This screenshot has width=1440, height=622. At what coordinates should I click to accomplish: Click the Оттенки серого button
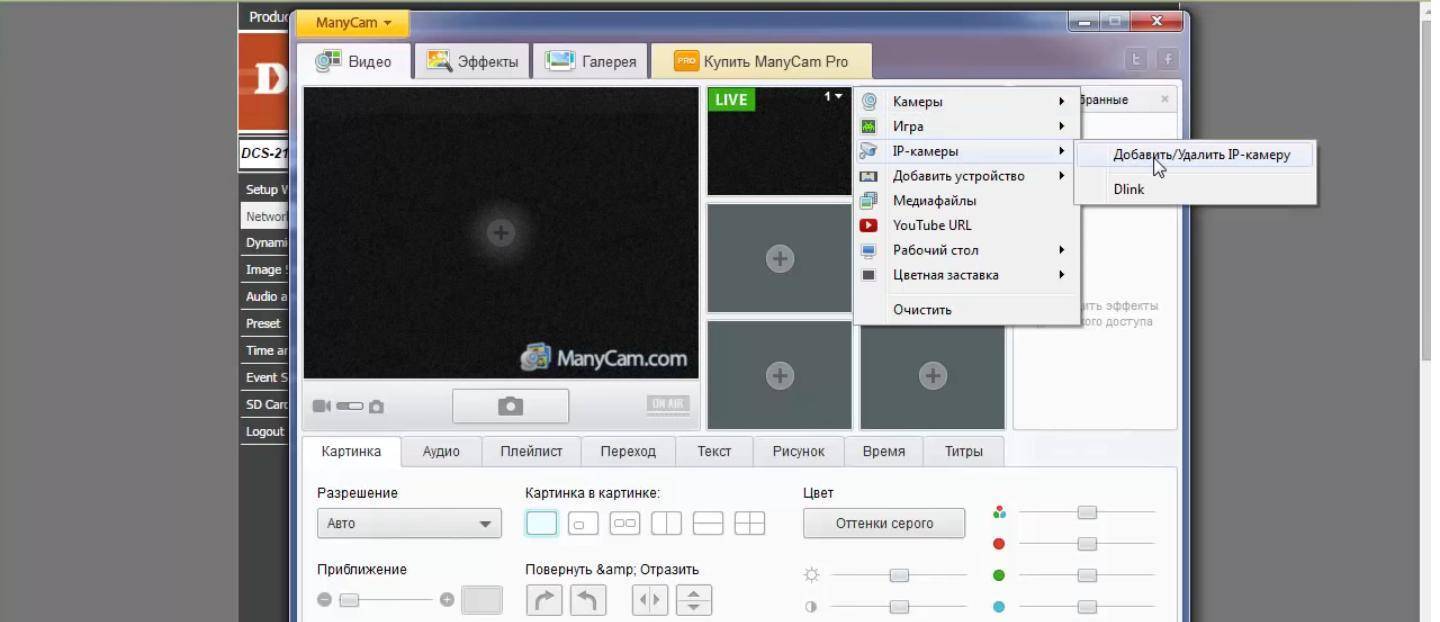tap(884, 523)
